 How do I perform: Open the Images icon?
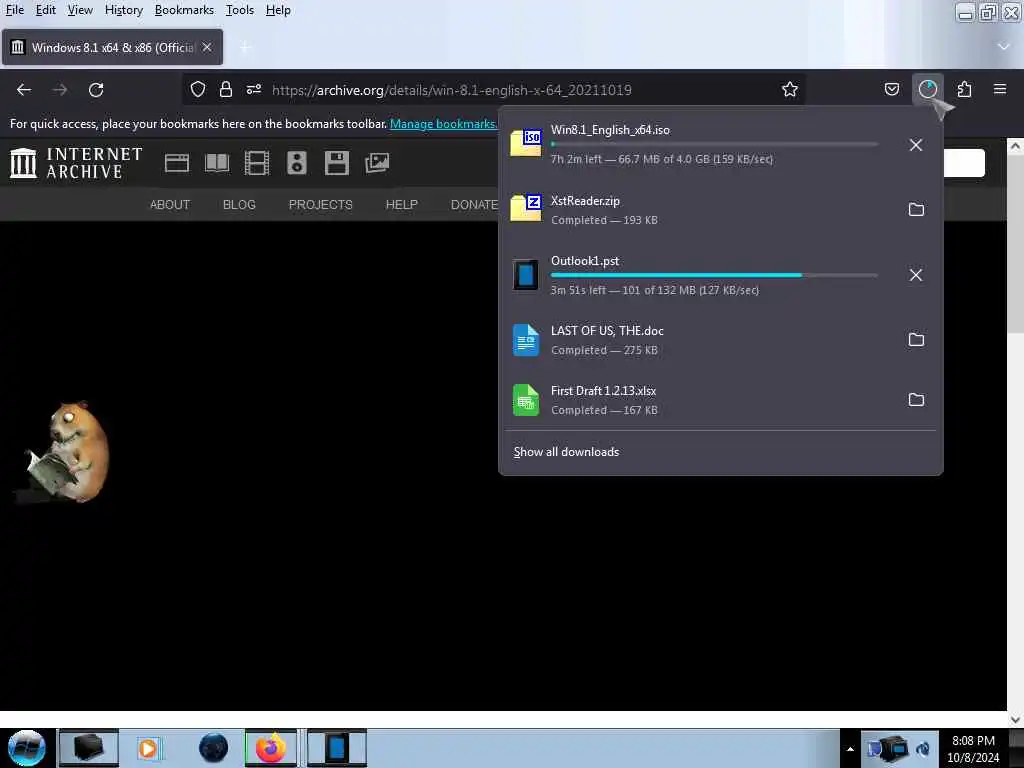click(x=377, y=163)
